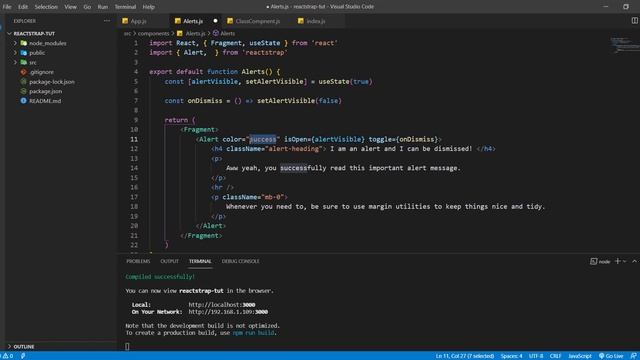
Task: Open package-lock.json in explorer
Action: 52,82
